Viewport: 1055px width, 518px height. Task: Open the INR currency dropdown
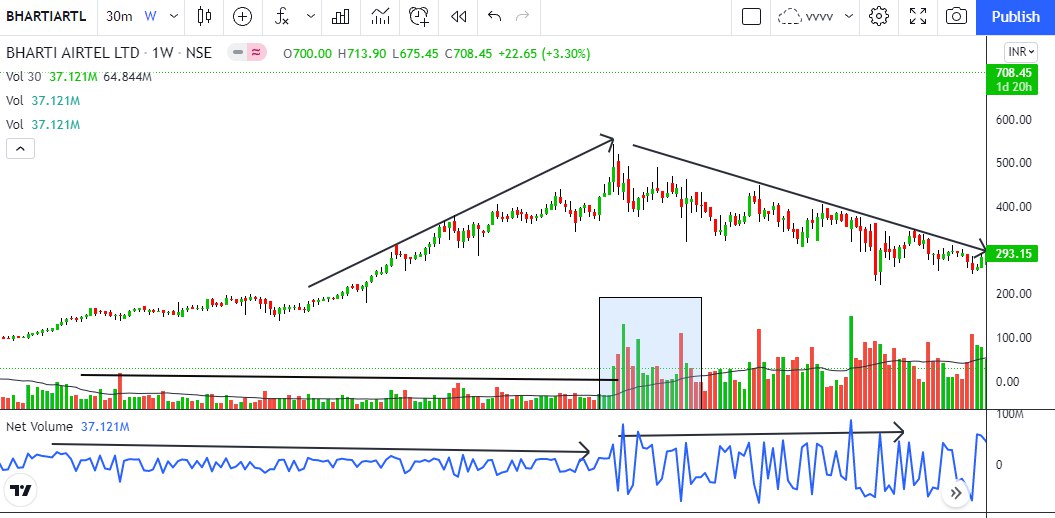(1020, 52)
